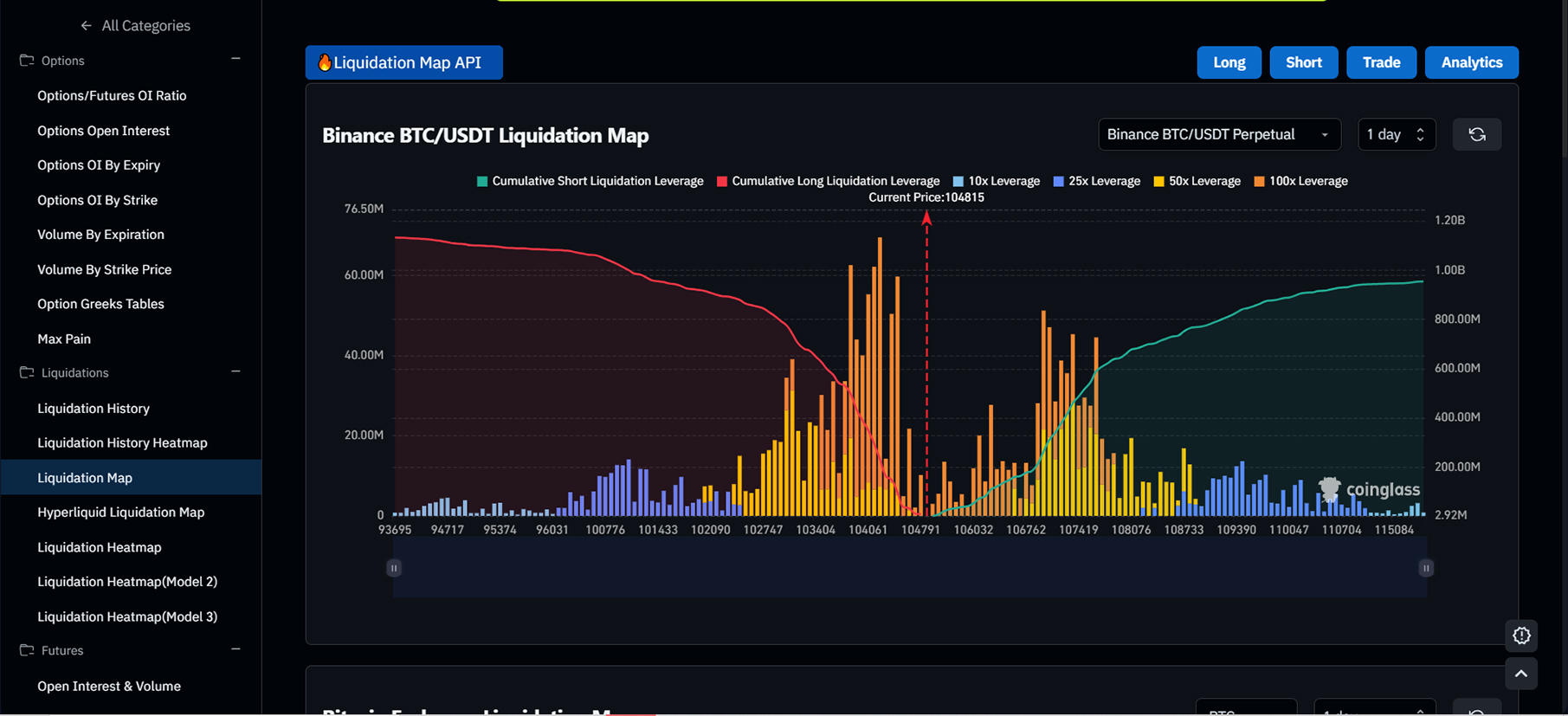Screen dimensions: 1568x716
Task: Click the 104061 price axis label
Action: tap(868, 530)
